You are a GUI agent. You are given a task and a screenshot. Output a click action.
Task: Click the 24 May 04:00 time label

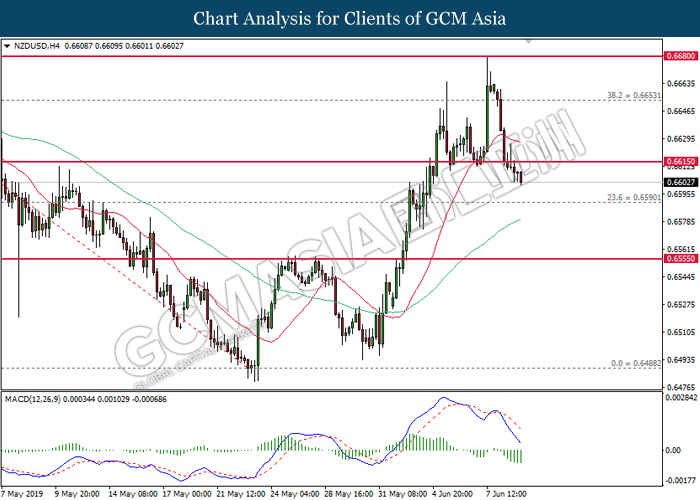(296, 494)
